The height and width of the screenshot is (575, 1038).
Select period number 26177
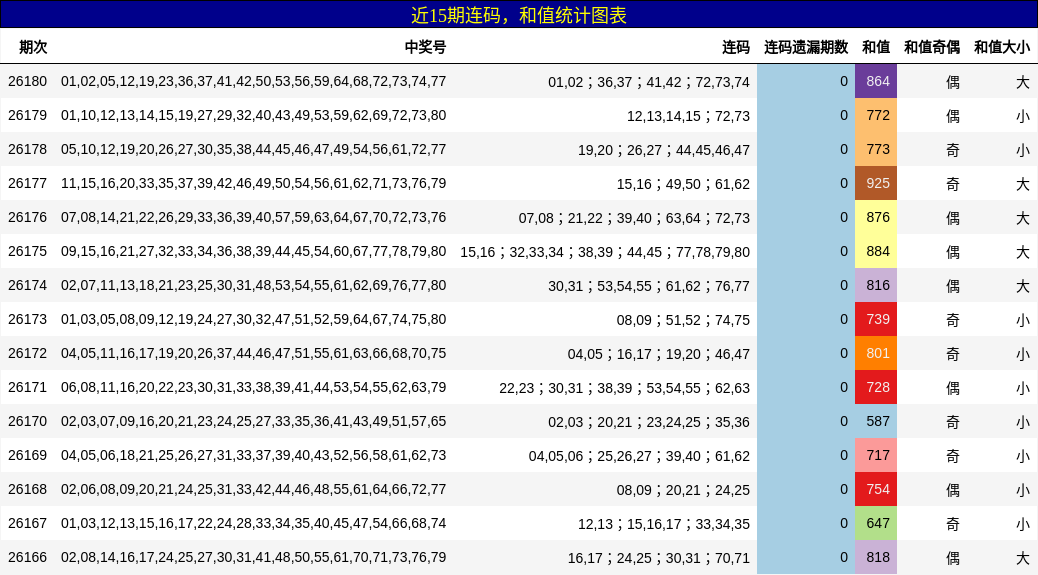tap(28, 183)
